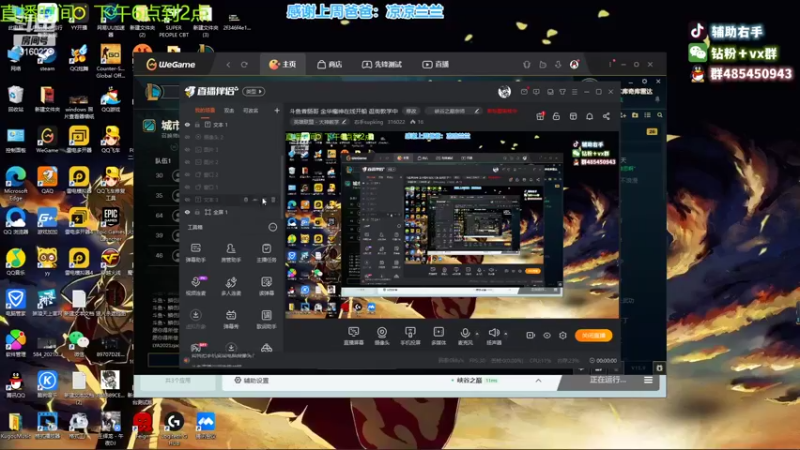Click the orange 关闭直播 button

(x=593, y=335)
